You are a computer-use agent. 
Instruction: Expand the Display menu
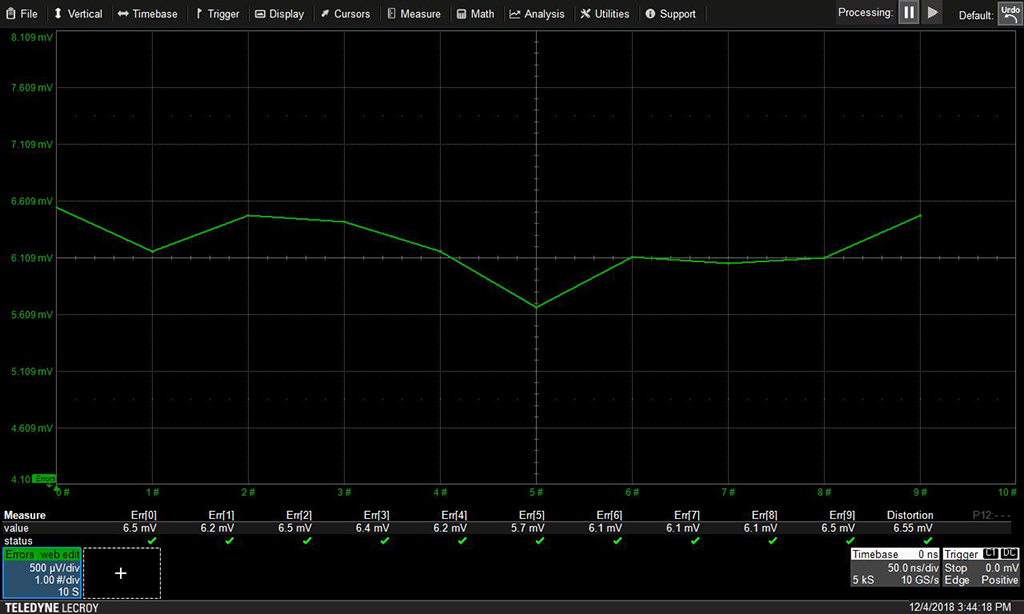[x=279, y=14]
